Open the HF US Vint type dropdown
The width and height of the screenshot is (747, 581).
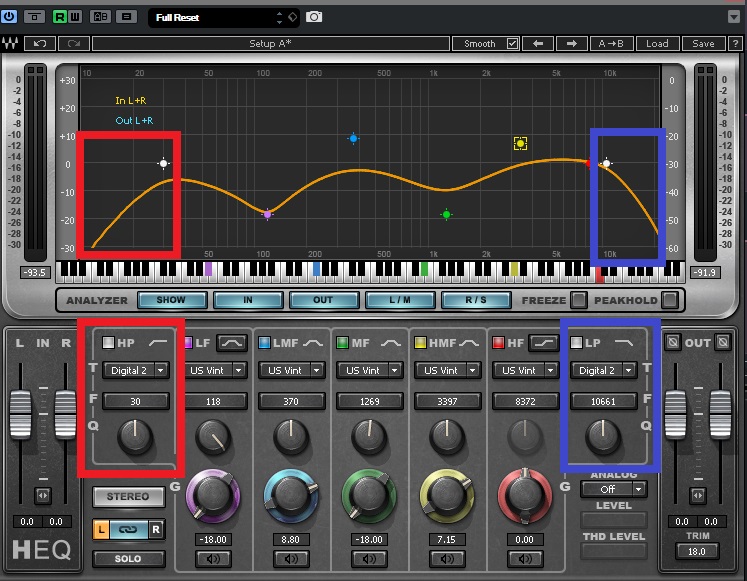pyautogui.click(x=526, y=371)
